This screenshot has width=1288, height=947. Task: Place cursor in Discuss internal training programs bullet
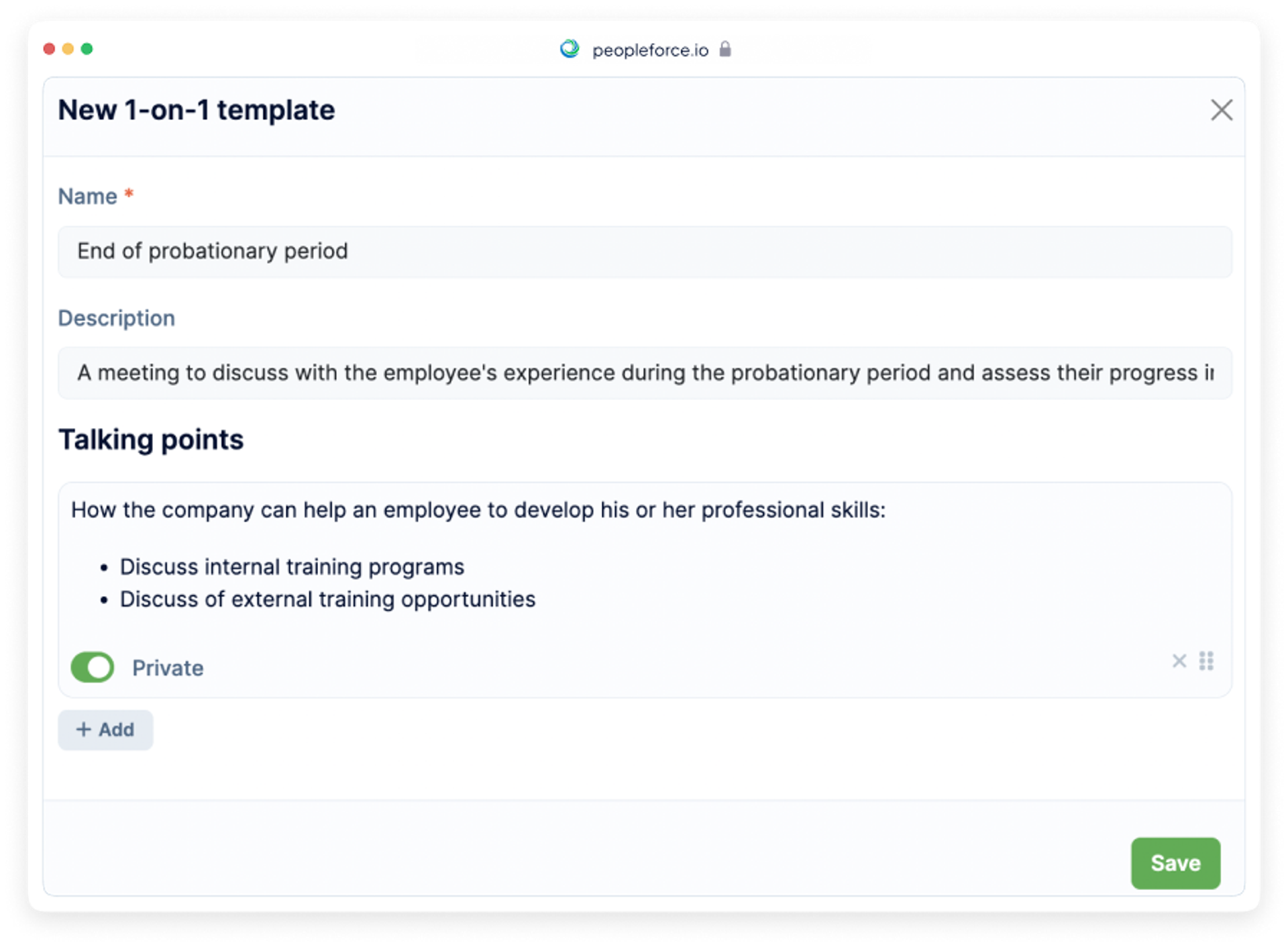click(x=292, y=567)
